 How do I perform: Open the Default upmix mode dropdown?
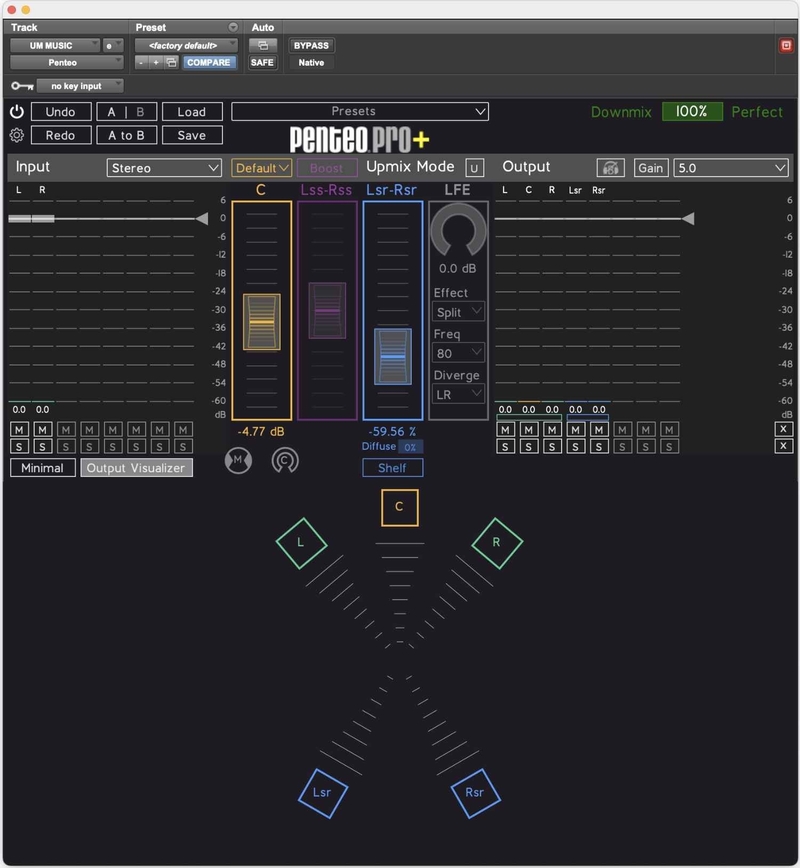click(261, 168)
